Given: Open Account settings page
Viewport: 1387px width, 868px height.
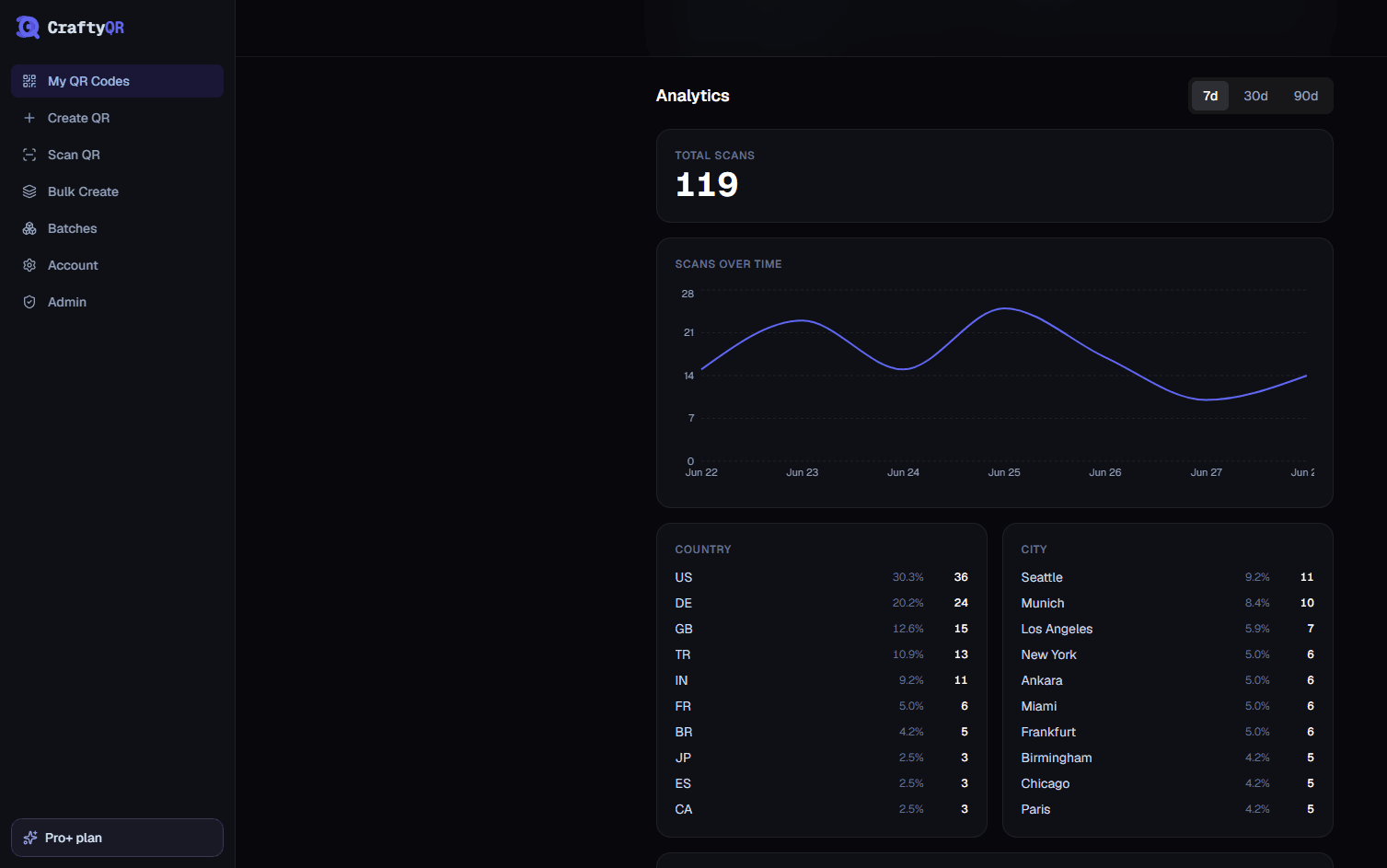Looking at the screenshot, I should pyautogui.click(x=117, y=265).
